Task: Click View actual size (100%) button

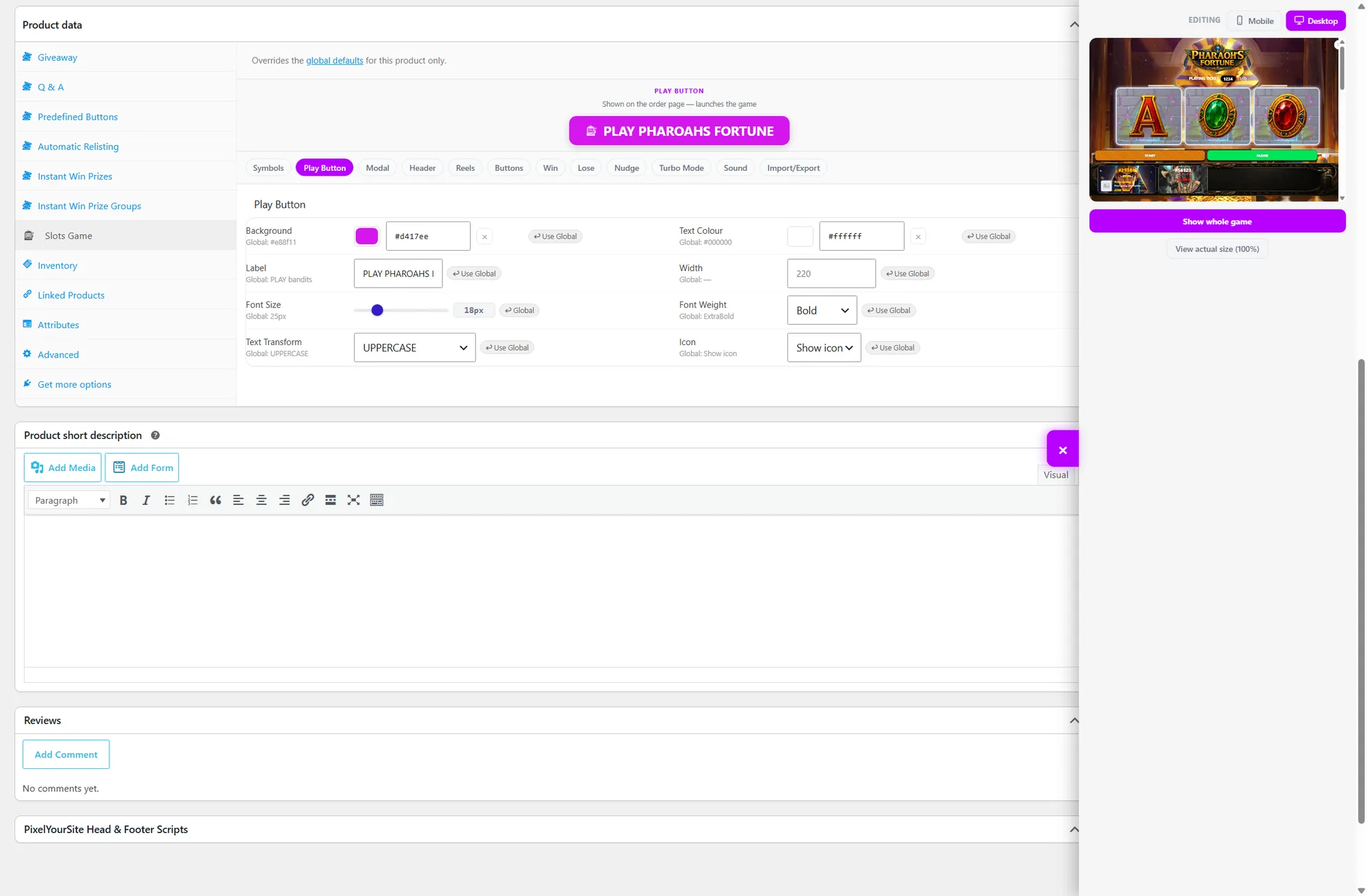Action: point(1217,249)
